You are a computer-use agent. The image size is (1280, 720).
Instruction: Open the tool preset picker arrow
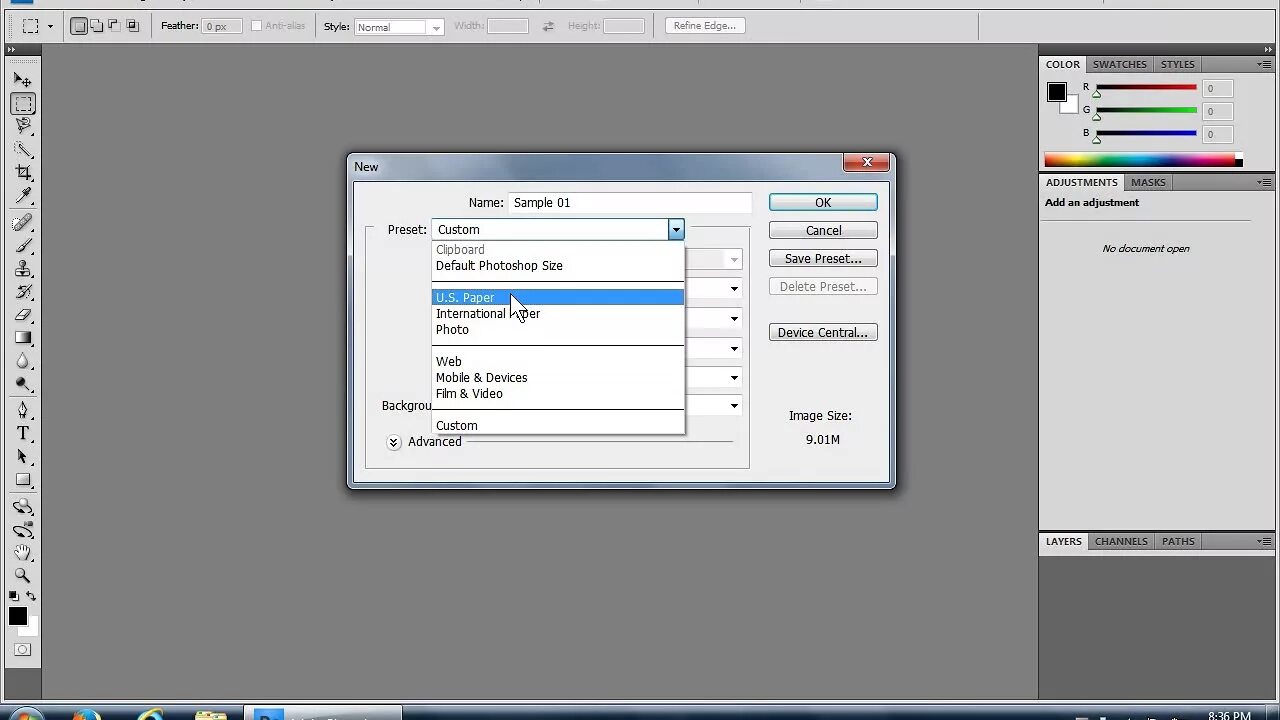50,27
